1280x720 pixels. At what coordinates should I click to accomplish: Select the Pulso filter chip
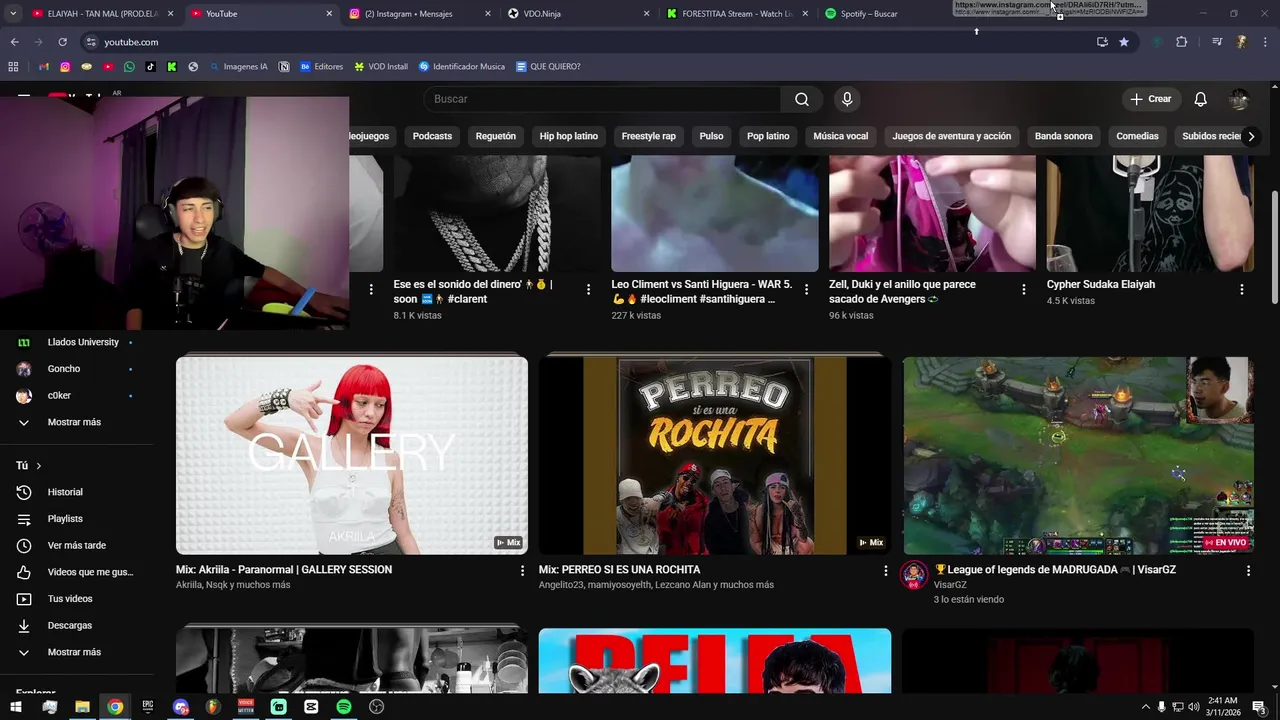click(x=711, y=136)
